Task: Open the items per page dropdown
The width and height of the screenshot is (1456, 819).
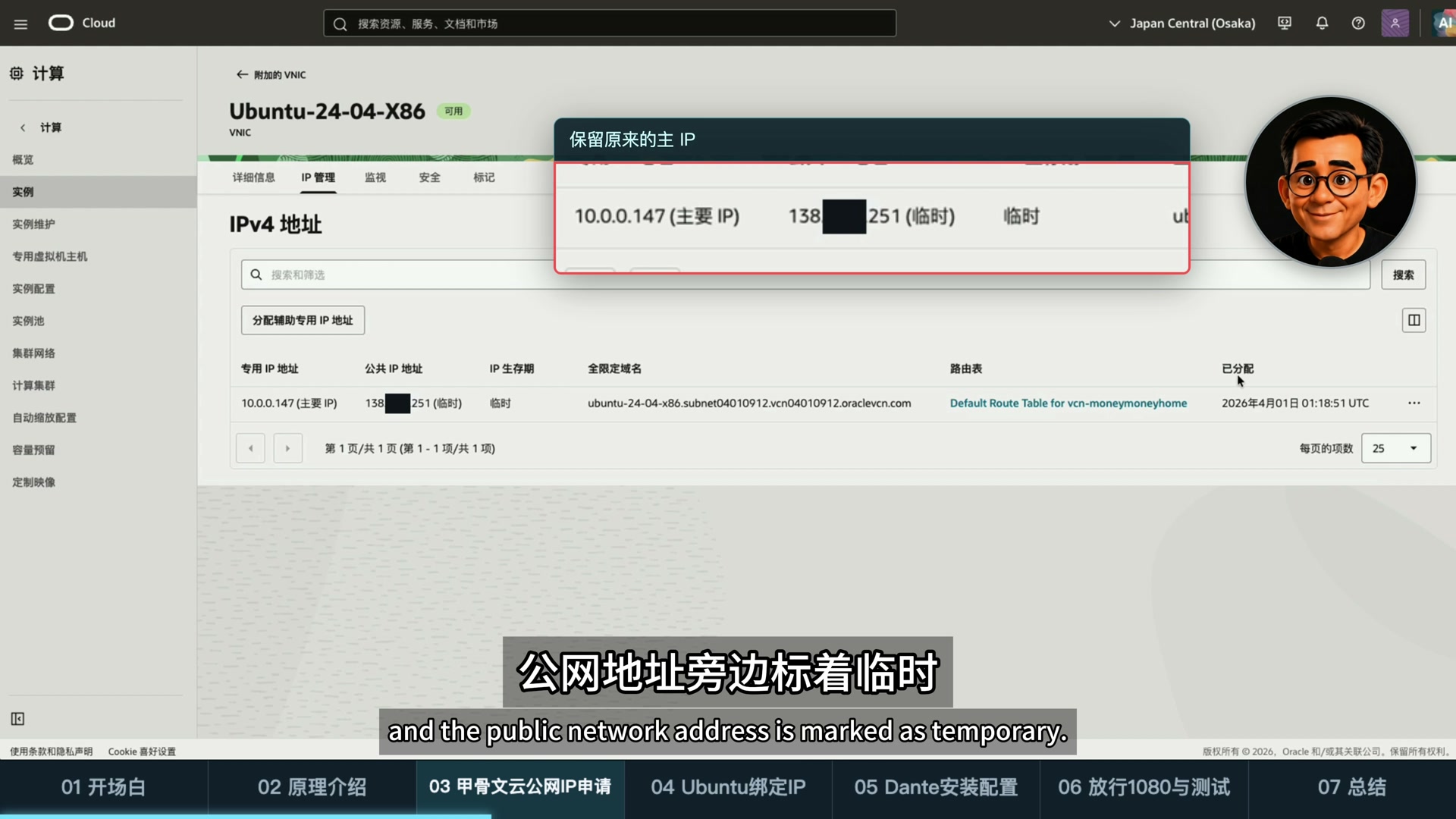Action: tap(1395, 448)
